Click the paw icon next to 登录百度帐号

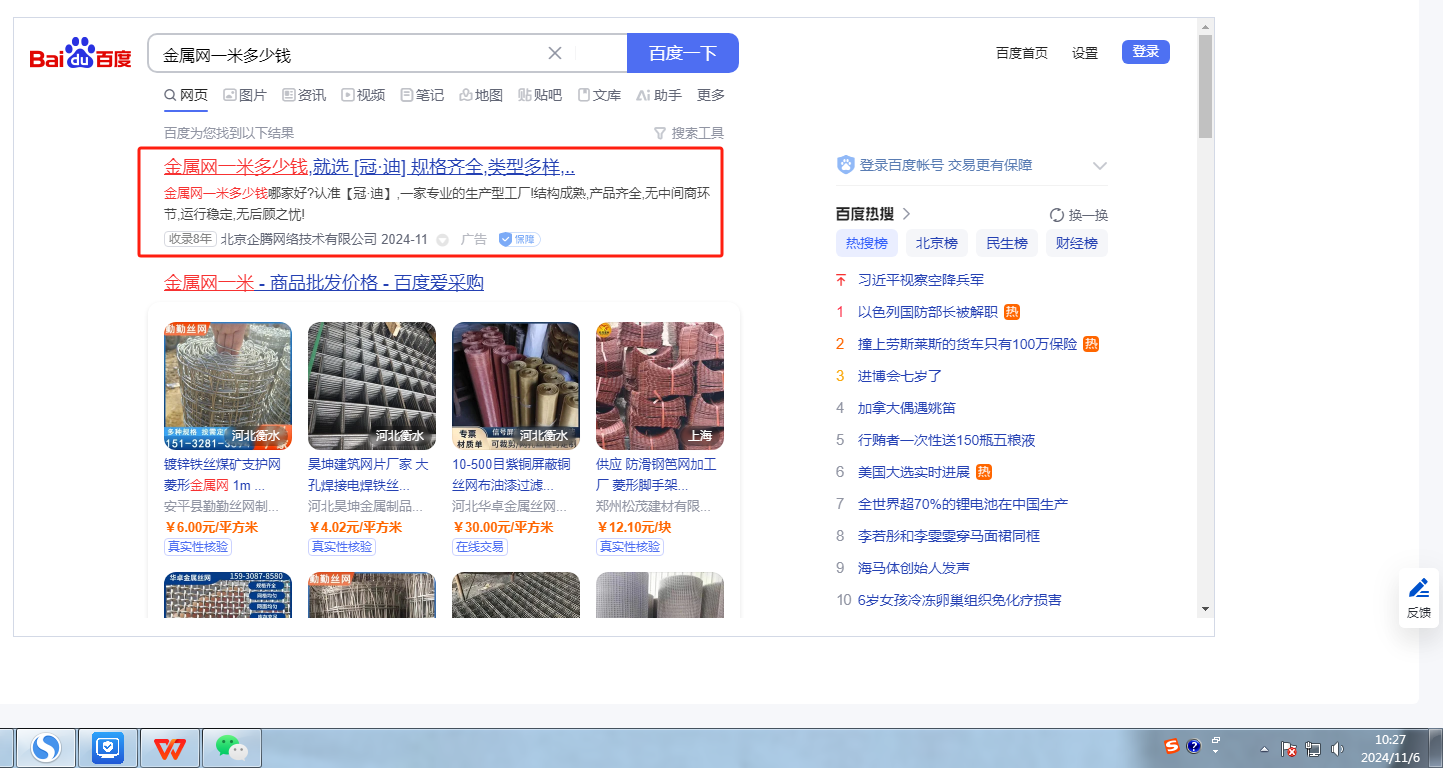point(846,165)
